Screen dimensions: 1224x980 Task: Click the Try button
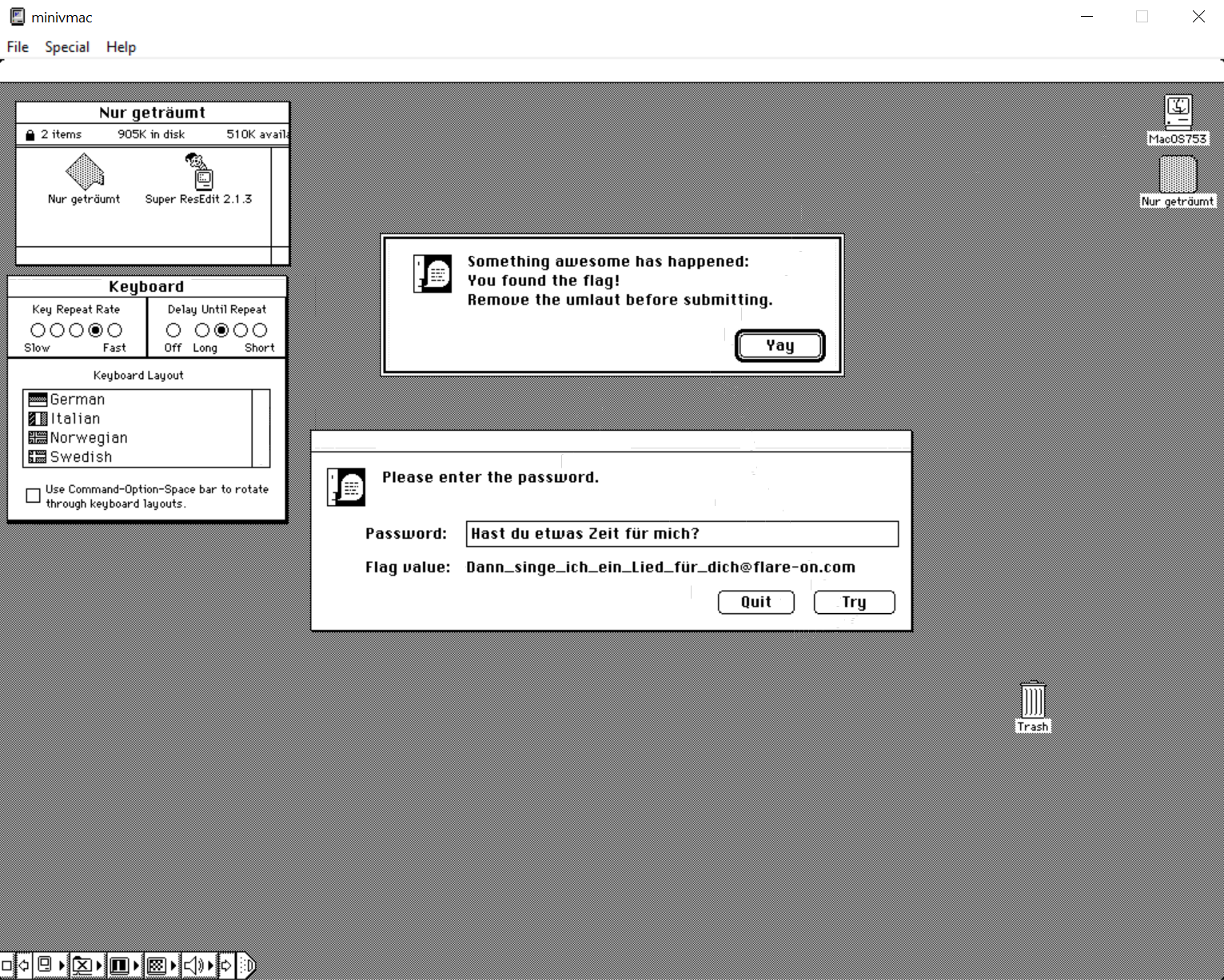pos(854,602)
